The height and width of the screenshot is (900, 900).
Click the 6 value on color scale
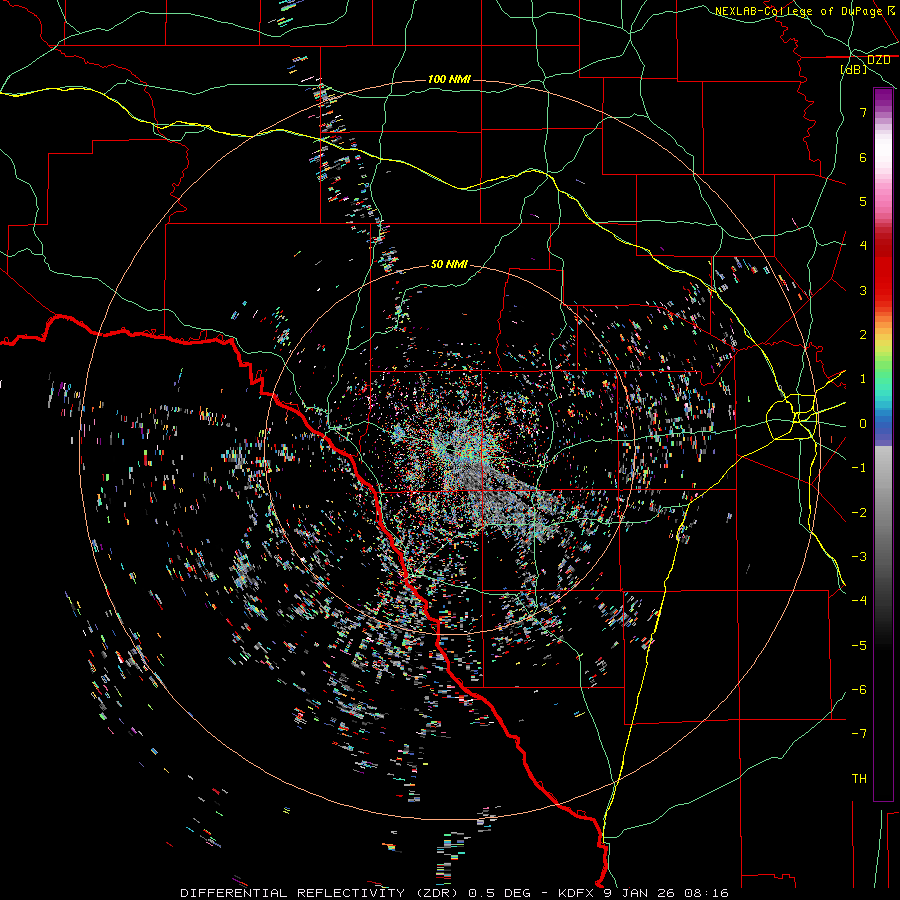863,157
